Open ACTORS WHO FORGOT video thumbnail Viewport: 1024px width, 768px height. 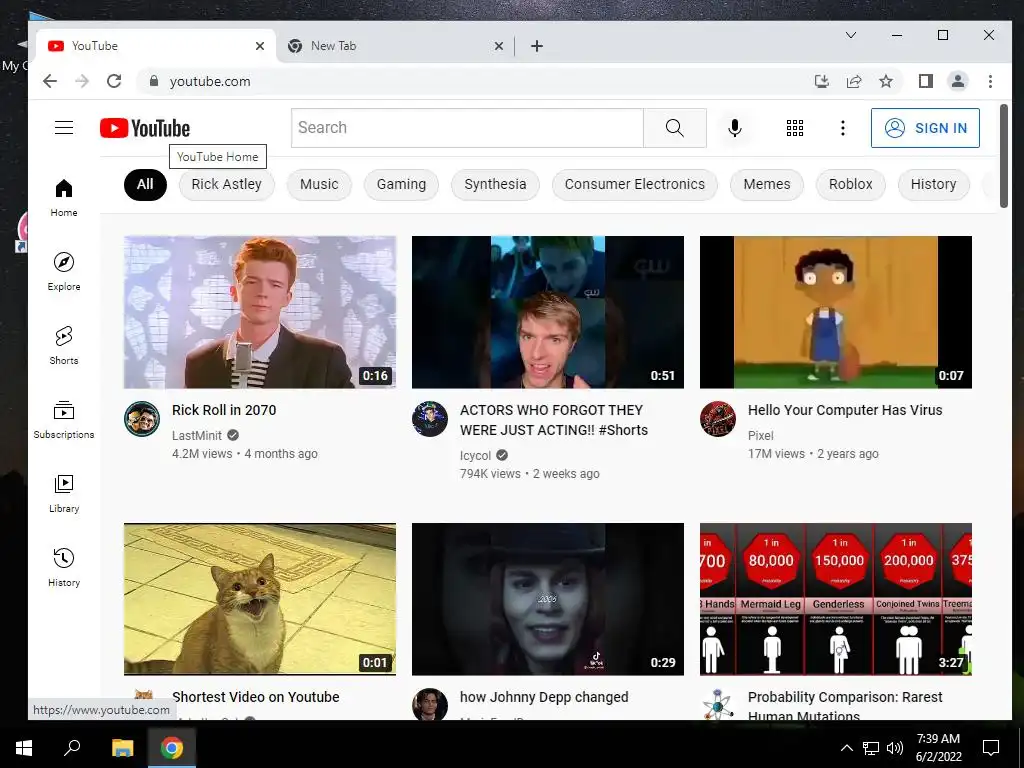(548, 312)
